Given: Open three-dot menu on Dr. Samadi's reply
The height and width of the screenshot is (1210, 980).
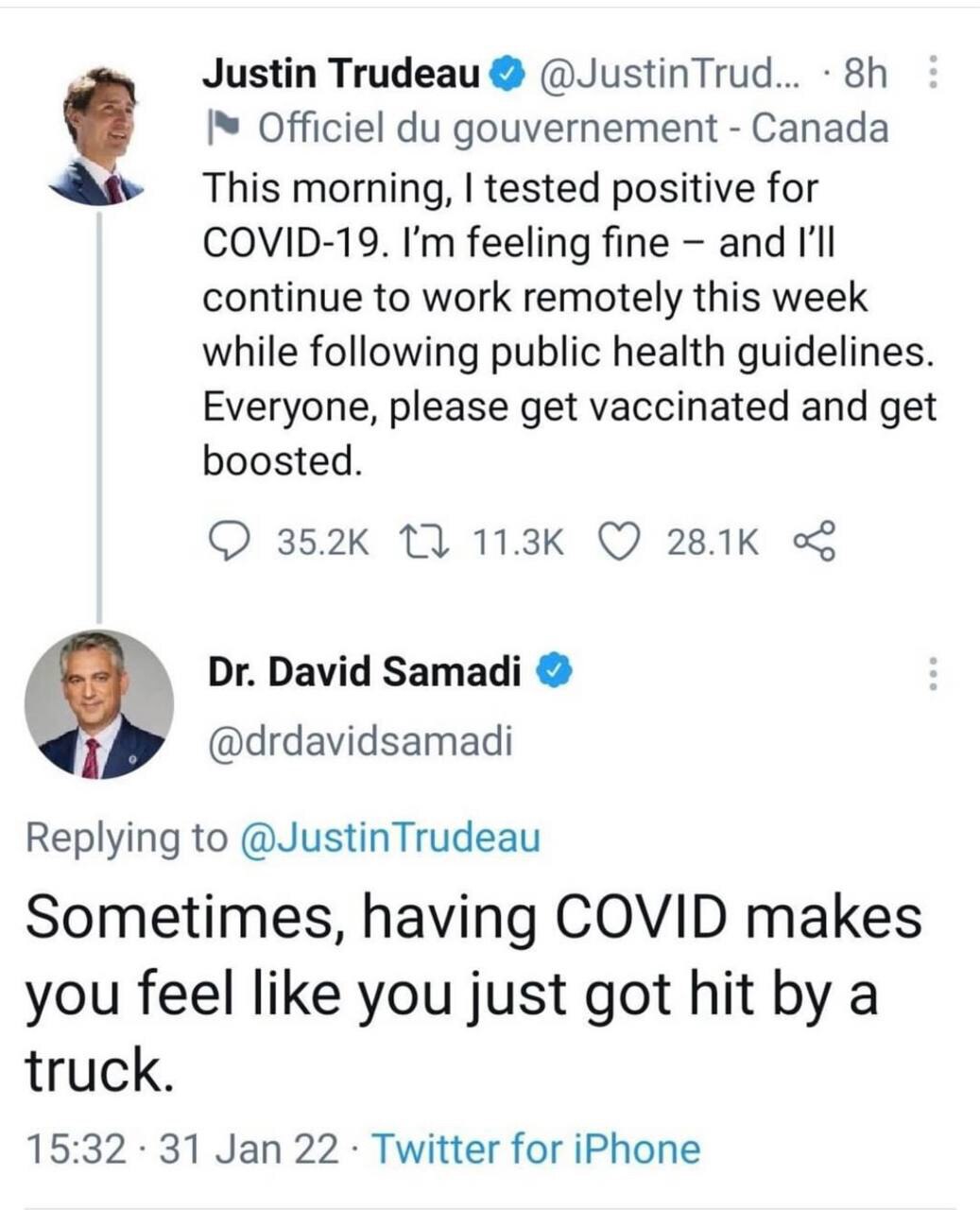Looking at the screenshot, I should click(933, 675).
